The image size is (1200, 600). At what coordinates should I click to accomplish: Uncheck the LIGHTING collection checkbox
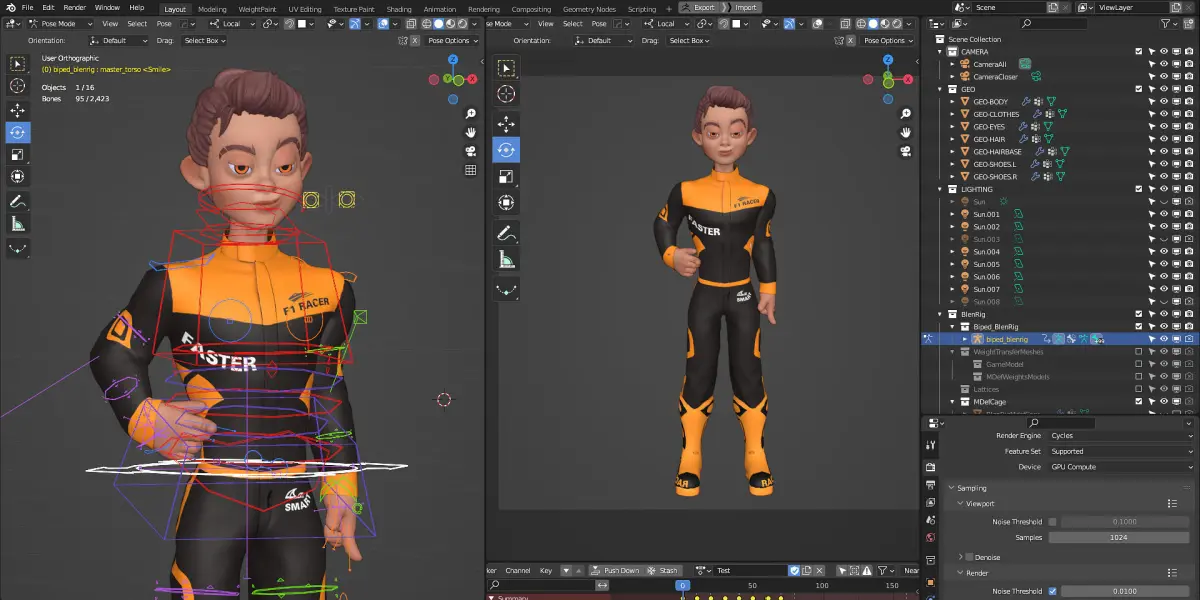point(1139,189)
